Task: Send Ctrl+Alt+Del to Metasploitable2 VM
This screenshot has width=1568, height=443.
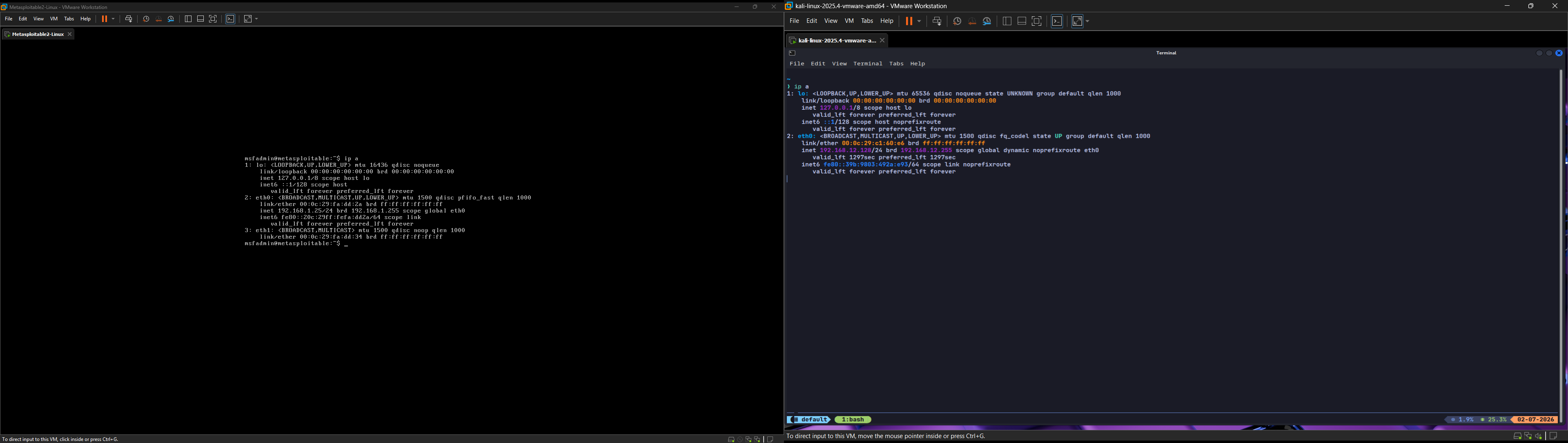Action: point(129,19)
